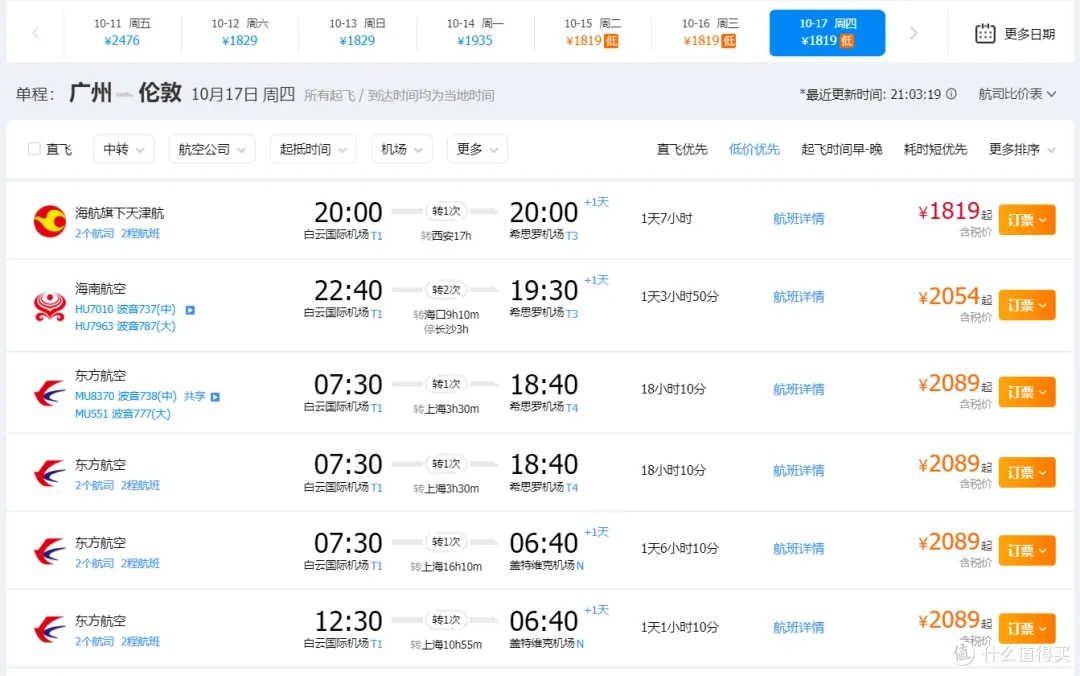Toggle the 直飞 checkbox
Screen dimensions: 1080x676
pos(34,149)
